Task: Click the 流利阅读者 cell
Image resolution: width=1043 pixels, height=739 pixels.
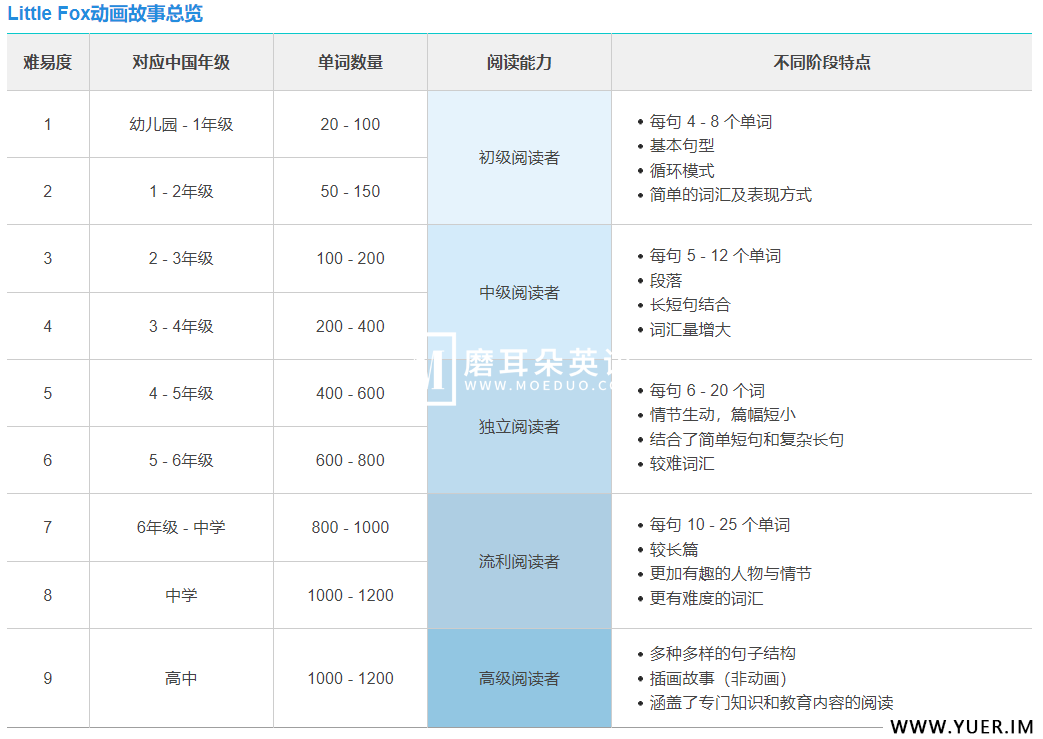Action: pos(519,561)
